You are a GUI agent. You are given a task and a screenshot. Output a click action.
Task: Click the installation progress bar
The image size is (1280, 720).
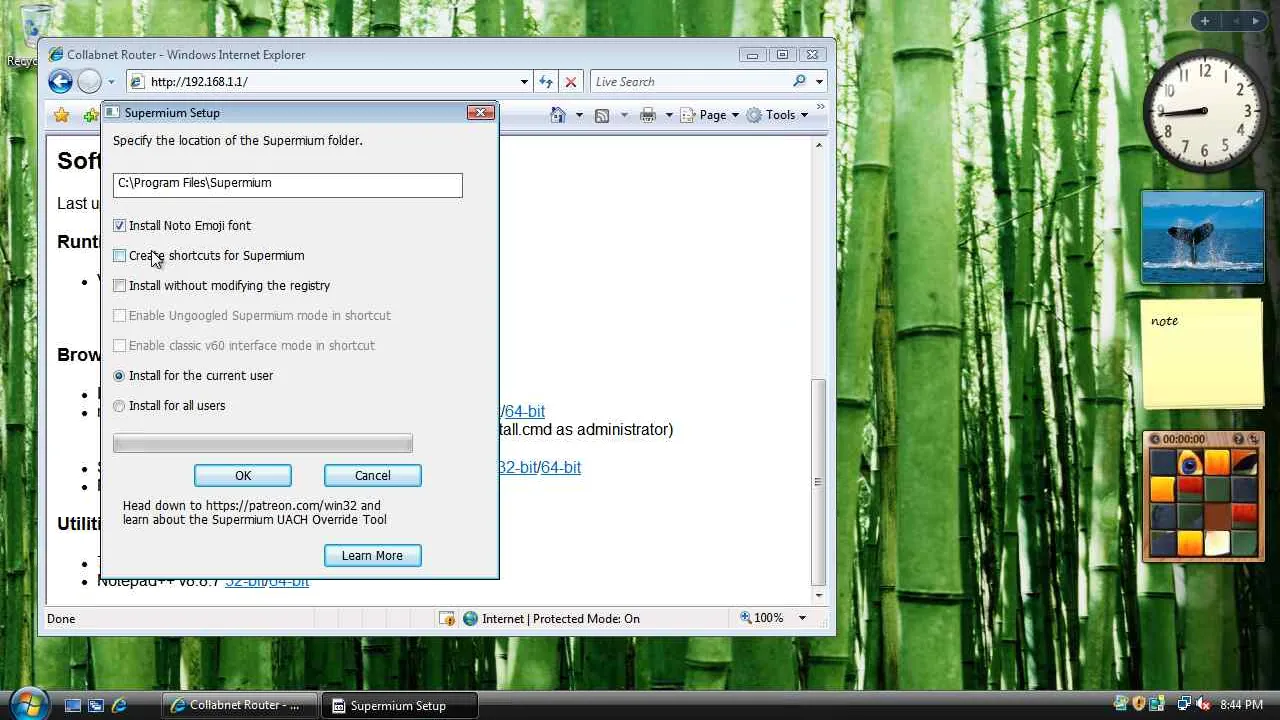263,443
